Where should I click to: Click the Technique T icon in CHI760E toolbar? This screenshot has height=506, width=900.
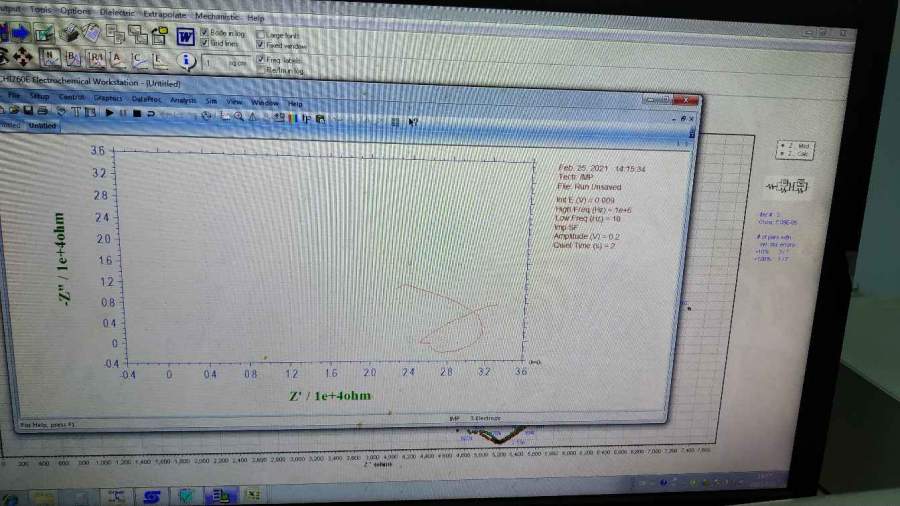(x=76, y=112)
